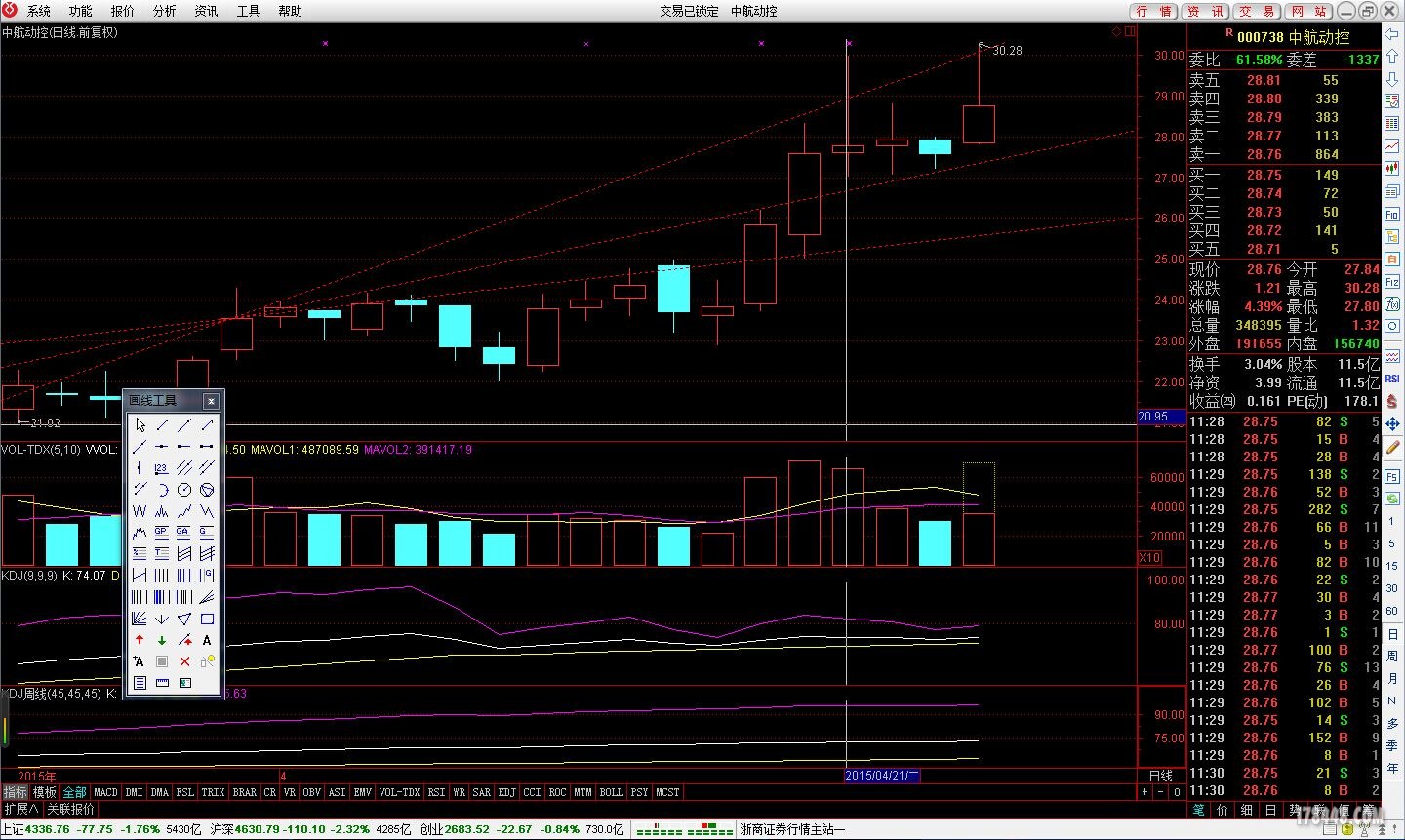Click the 2015/04/21 date marker
The image size is (1405, 840).
pos(882,776)
